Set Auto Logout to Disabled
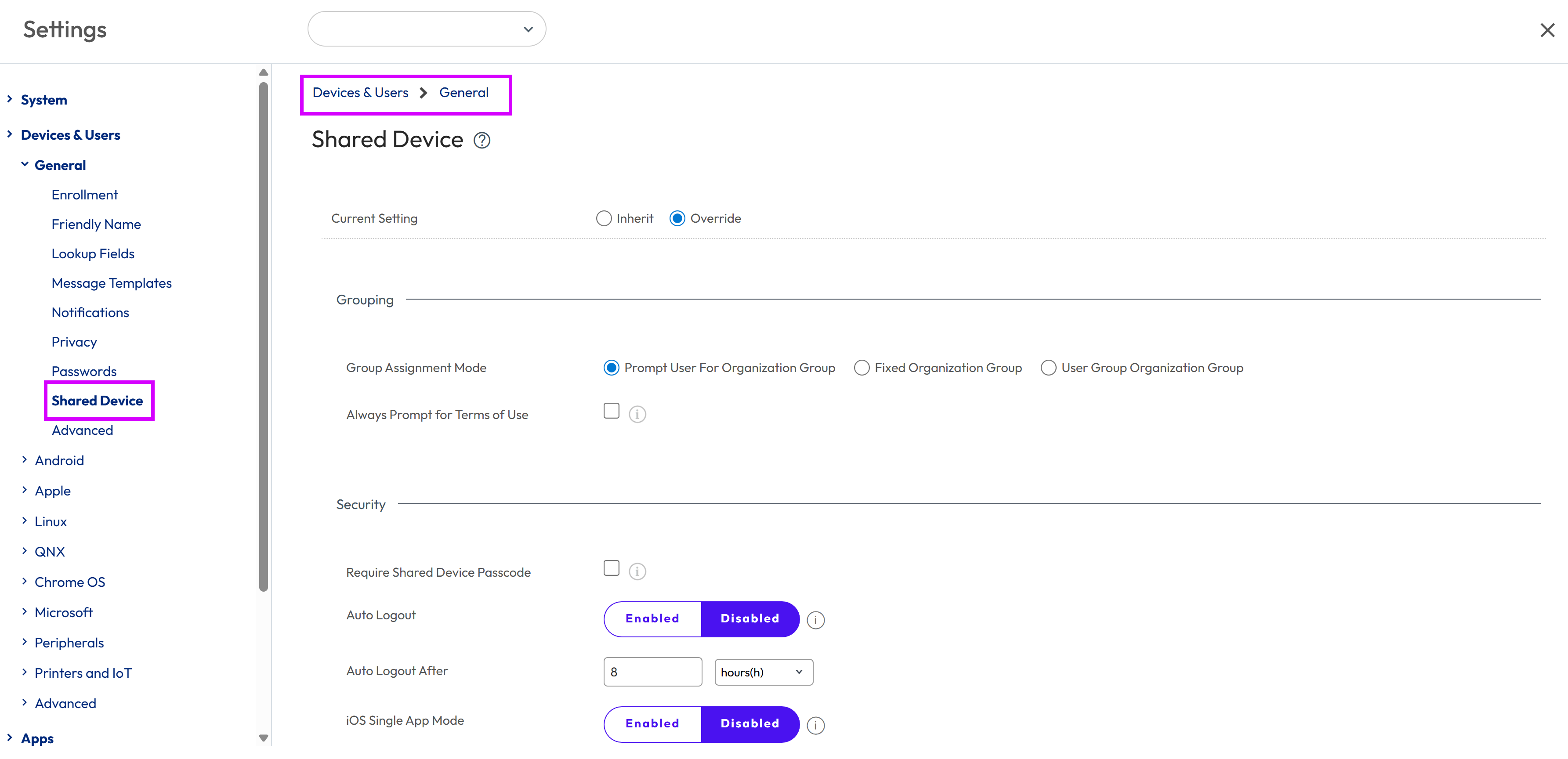This screenshot has height=759, width=1568. [750, 619]
